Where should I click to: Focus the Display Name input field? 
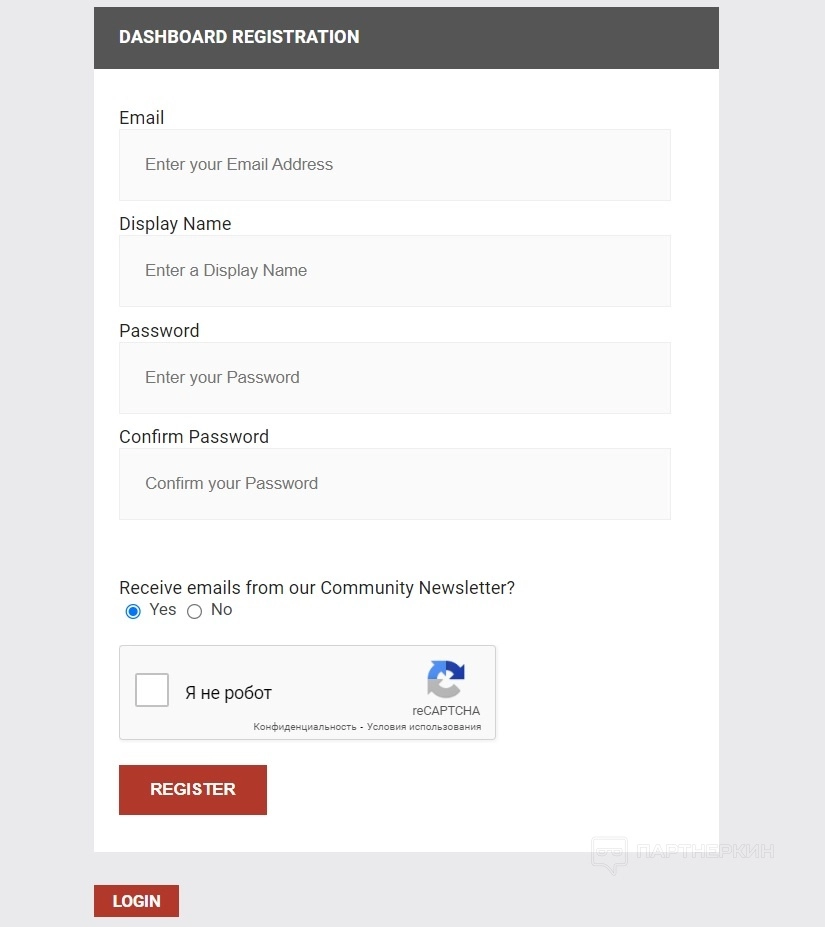click(x=394, y=271)
